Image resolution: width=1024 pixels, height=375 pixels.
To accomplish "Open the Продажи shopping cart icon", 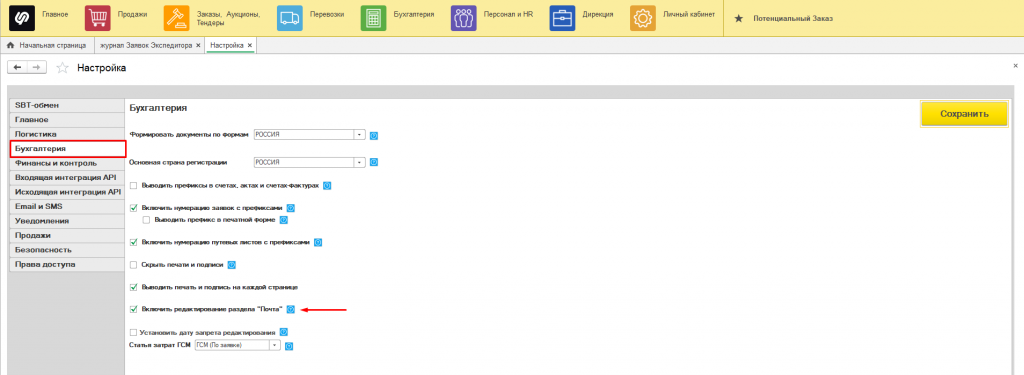I will [x=97, y=18].
